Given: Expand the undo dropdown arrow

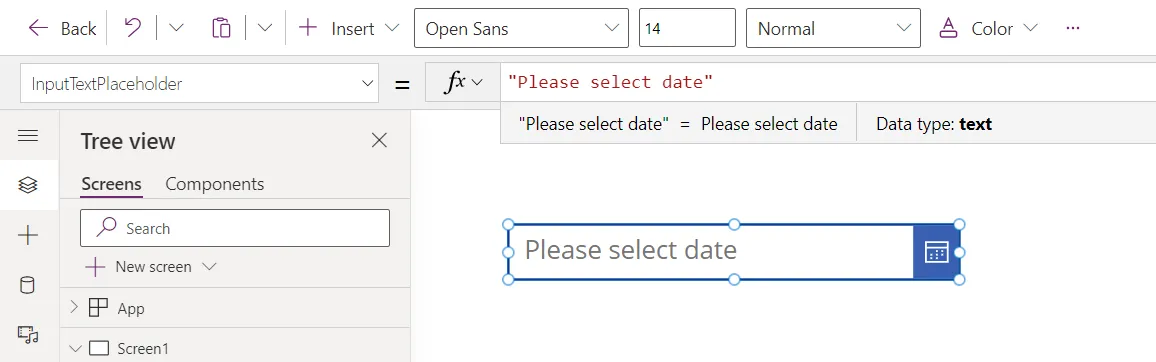Looking at the screenshot, I should coord(176,28).
